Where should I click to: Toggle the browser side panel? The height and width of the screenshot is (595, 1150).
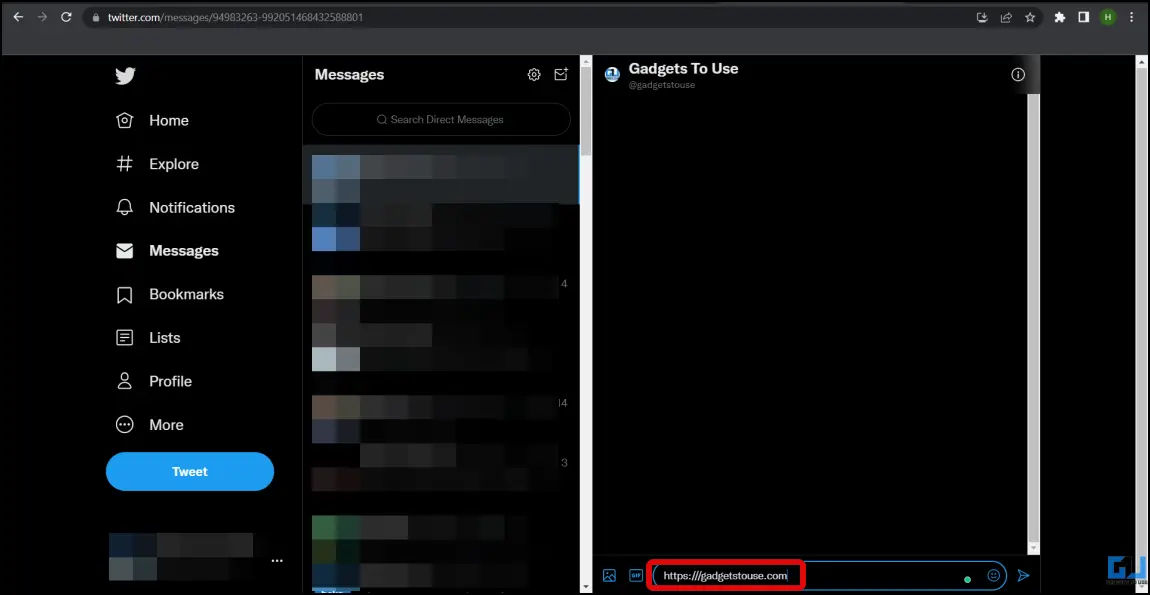[x=1083, y=18]
